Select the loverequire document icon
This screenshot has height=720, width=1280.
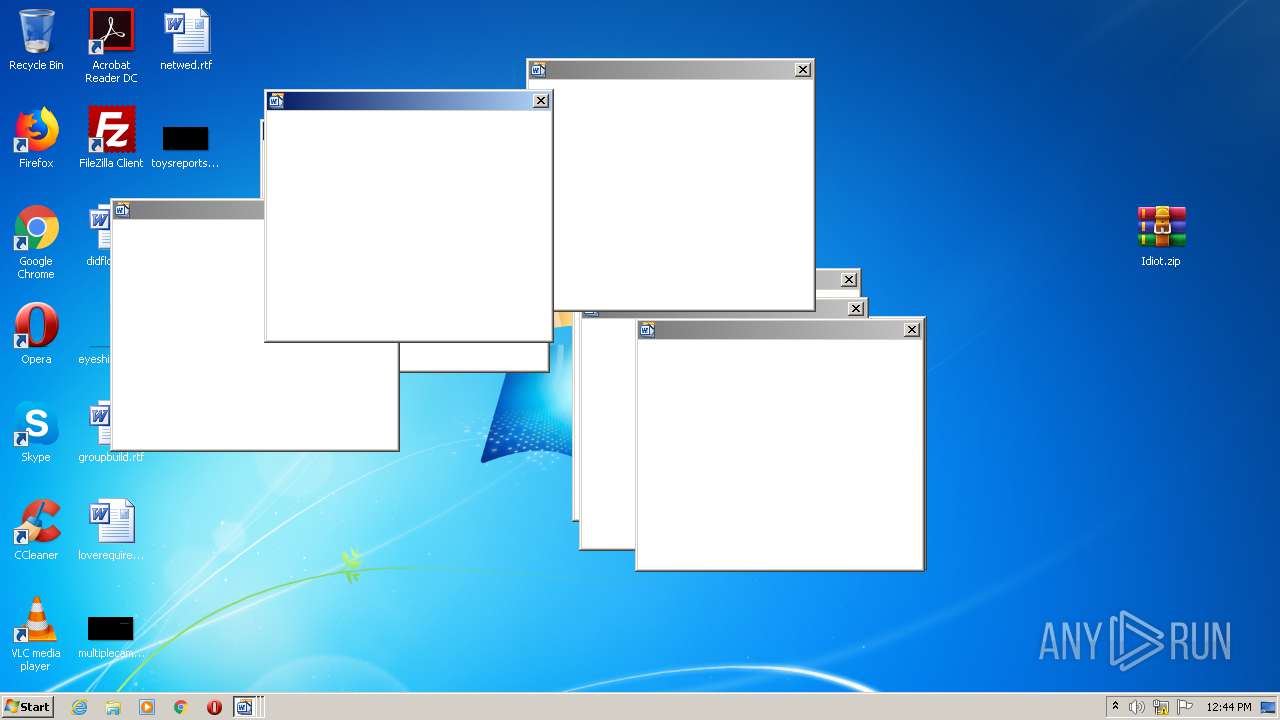point(111,530)
